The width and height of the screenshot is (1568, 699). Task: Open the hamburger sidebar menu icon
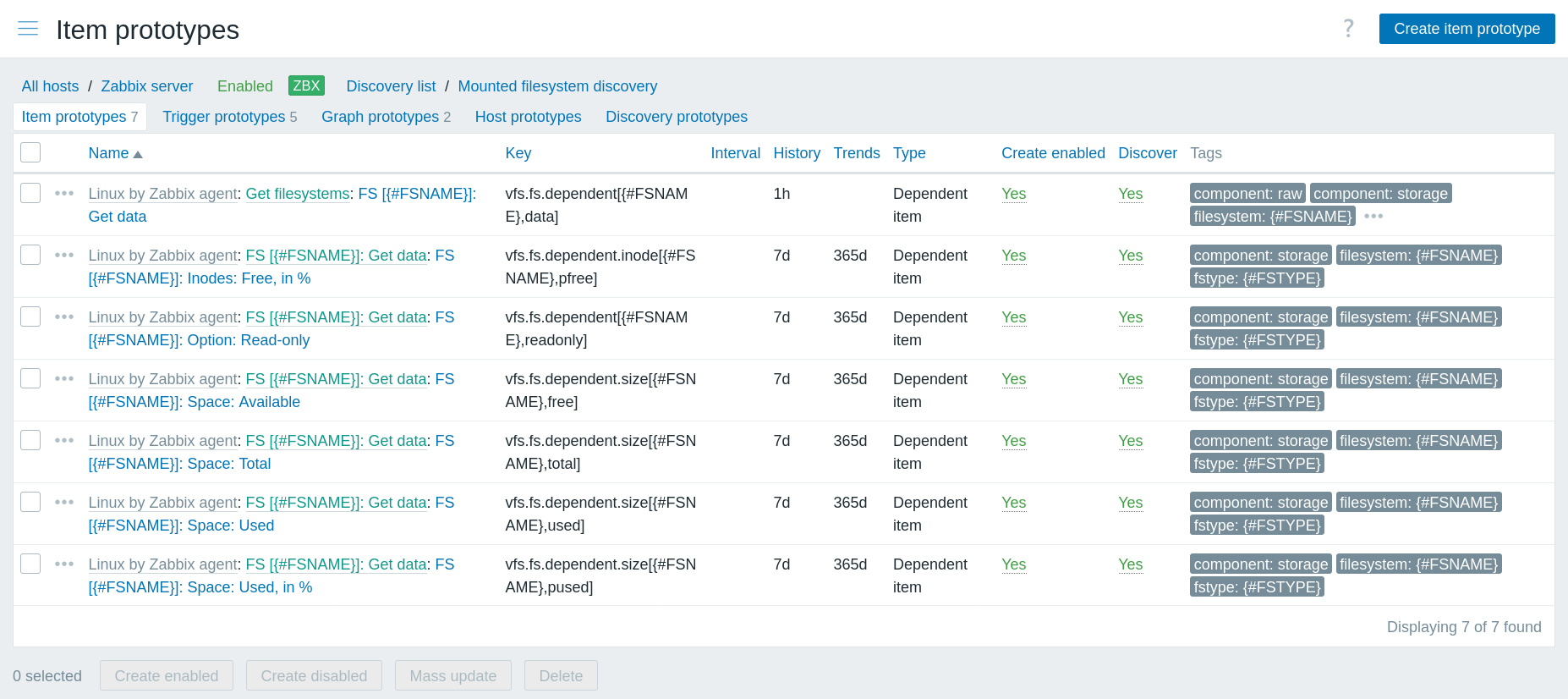click(28, 29)
